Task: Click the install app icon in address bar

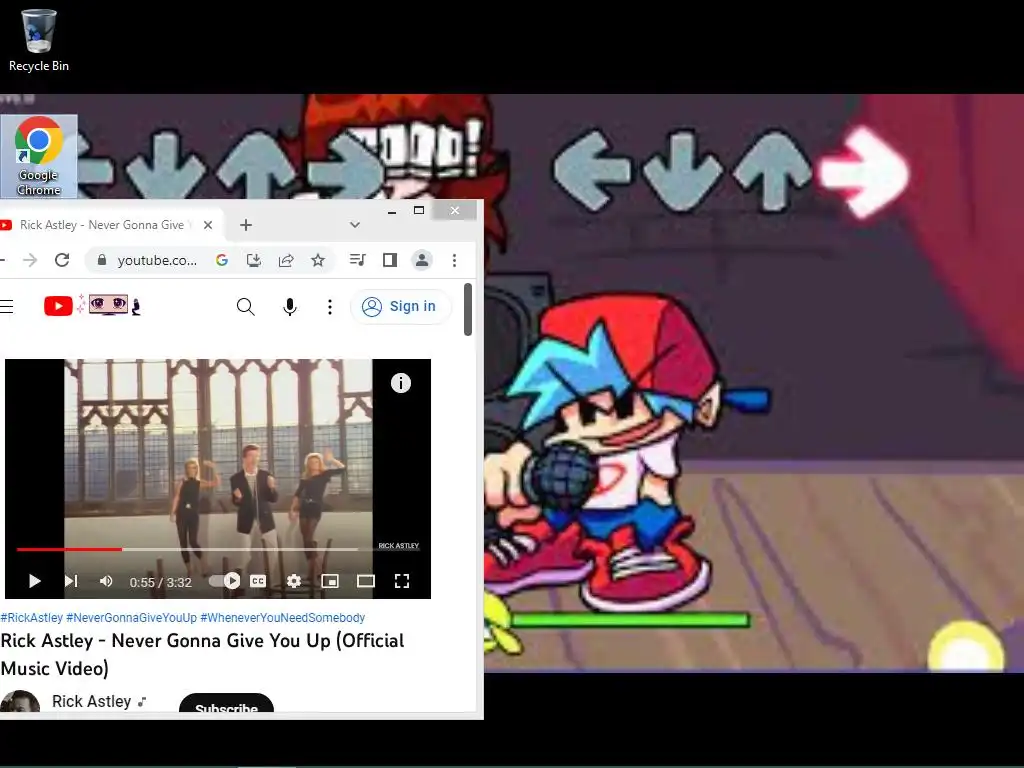Action: click(x=254, y=261)
